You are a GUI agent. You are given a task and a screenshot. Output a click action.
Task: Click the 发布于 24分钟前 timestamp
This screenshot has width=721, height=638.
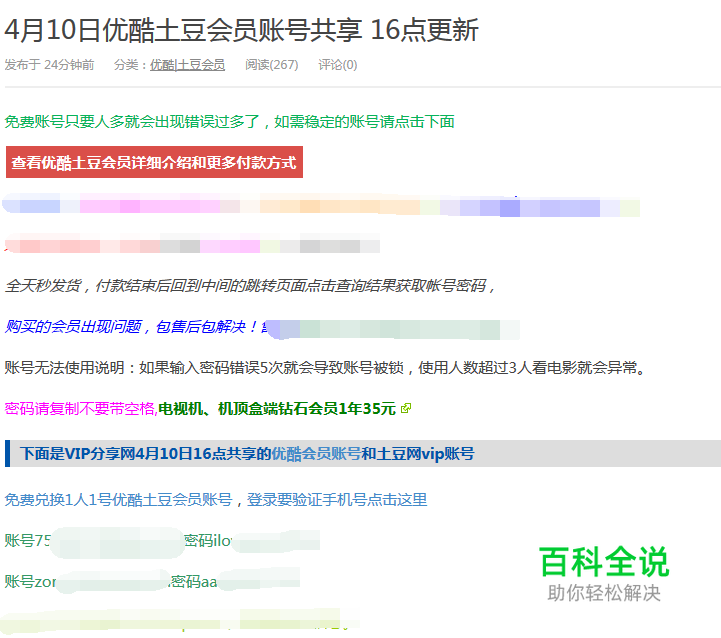[x=49, y=65]
